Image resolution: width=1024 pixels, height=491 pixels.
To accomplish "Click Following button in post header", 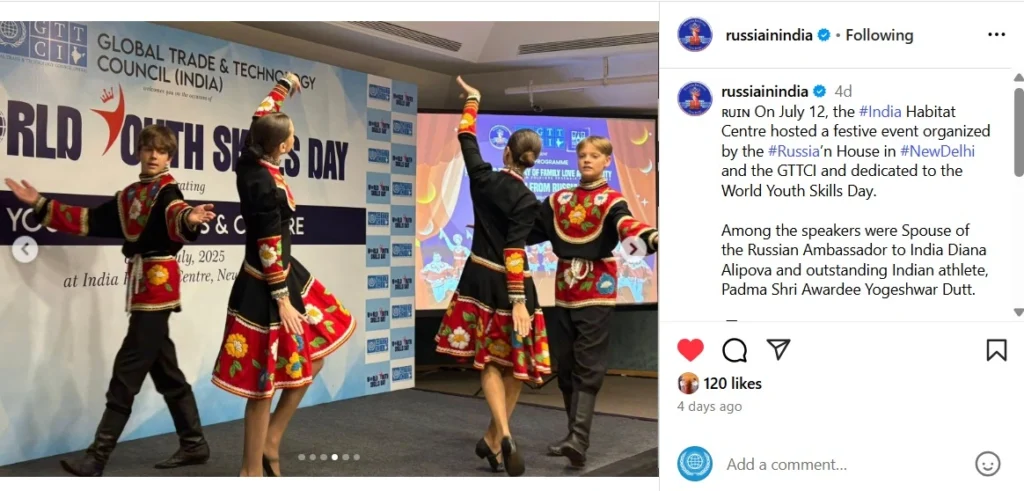I will 879,35.
